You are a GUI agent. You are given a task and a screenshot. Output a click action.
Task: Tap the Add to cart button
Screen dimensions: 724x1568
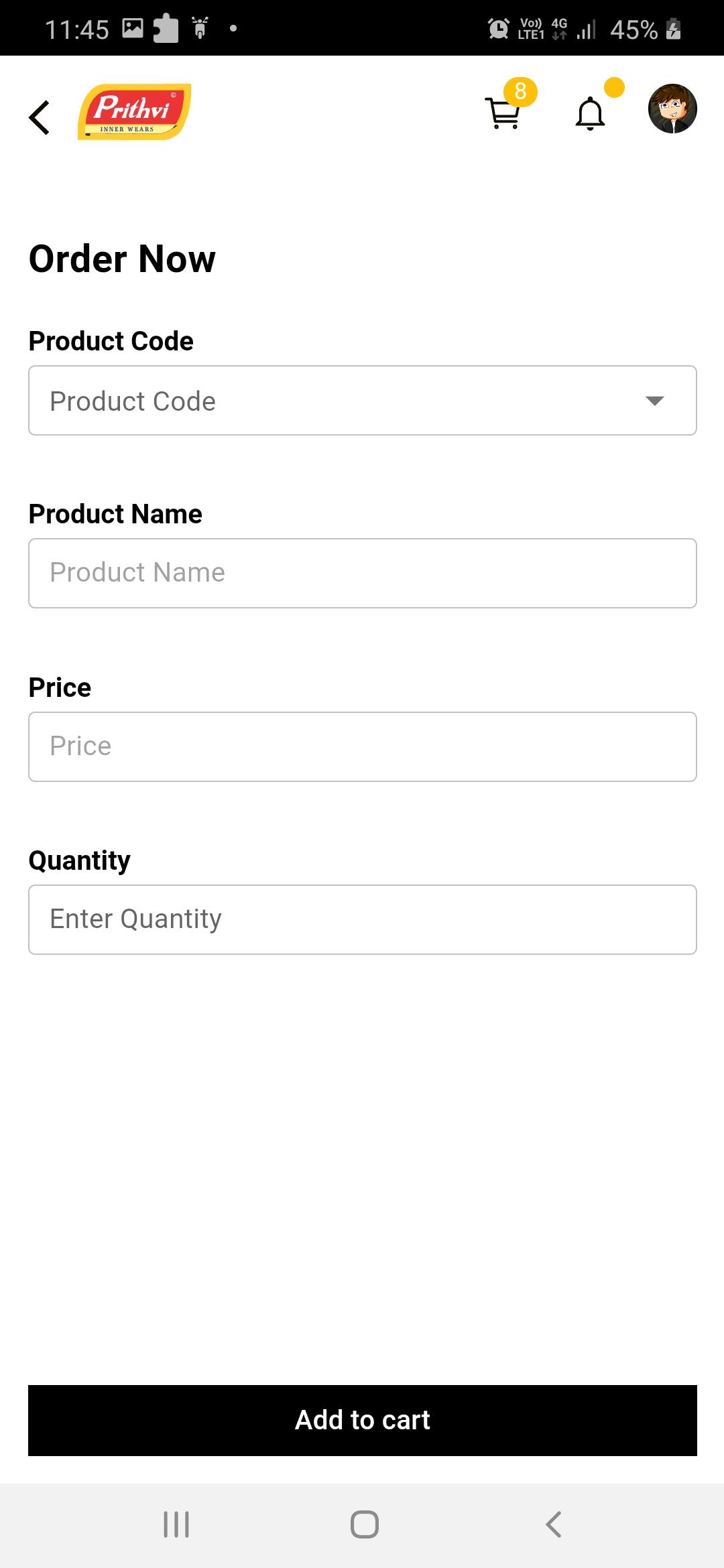[x=363, y=1420]
